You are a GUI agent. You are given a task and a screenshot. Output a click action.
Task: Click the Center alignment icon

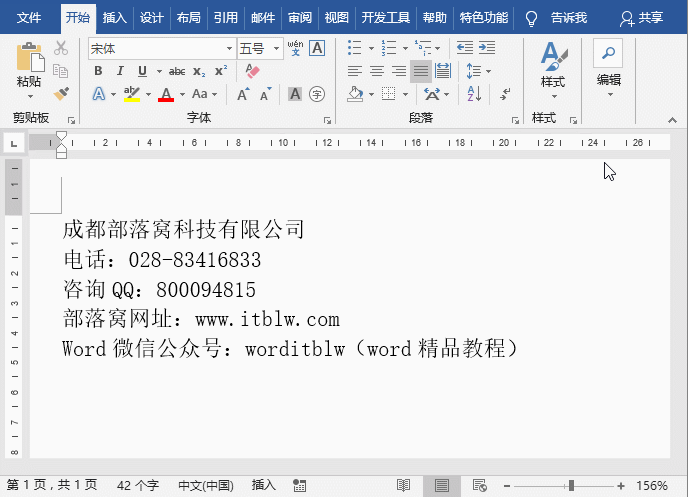pos(376,71)
